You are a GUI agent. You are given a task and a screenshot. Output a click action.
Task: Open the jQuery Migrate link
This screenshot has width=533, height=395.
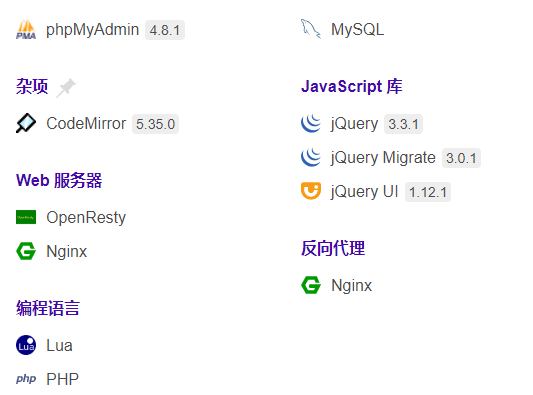(383, 158)
